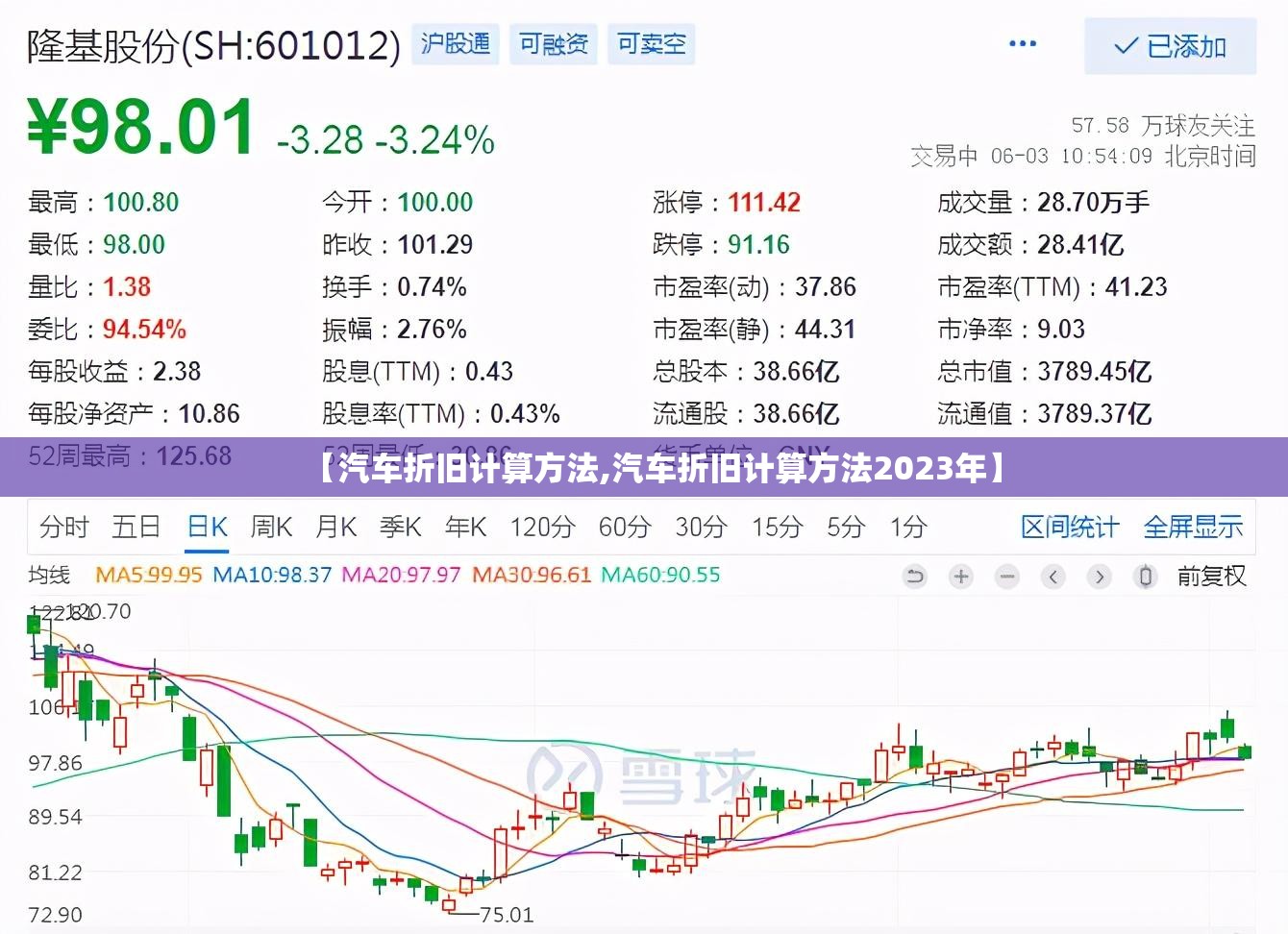
Task: Click the MA5:99.95 moving average label
Action: 149,575
